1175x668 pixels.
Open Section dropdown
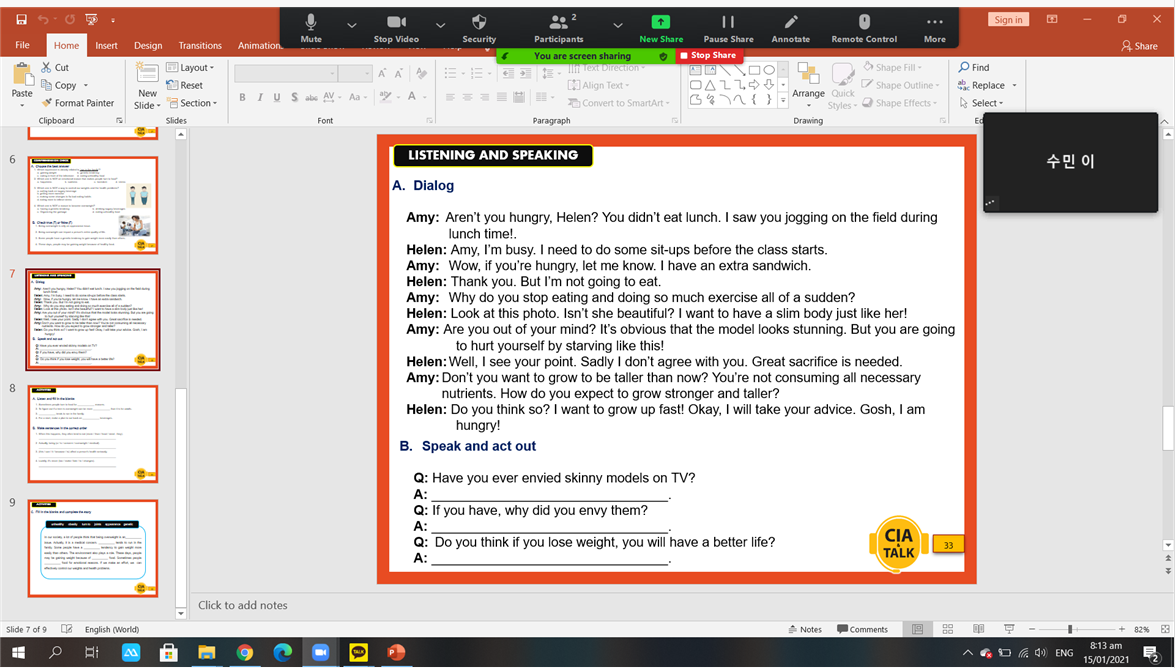[192, 103]
